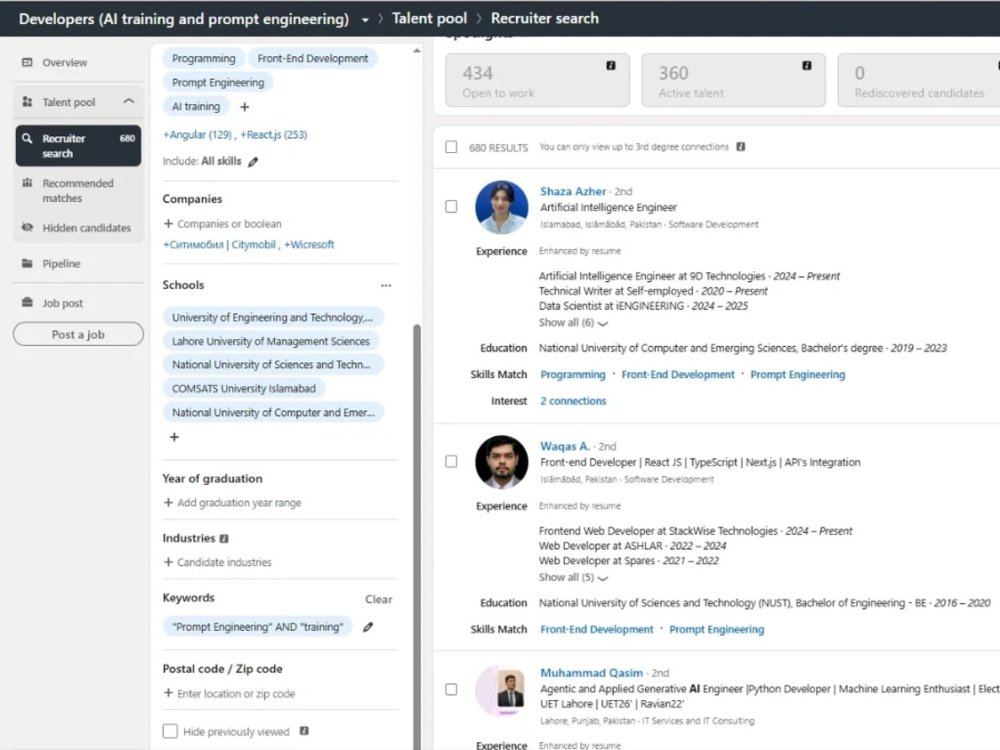This screenshot has height=750, width=1000.
Task: Select the 360 Active talent spotlight
Action: pos(733,80)
